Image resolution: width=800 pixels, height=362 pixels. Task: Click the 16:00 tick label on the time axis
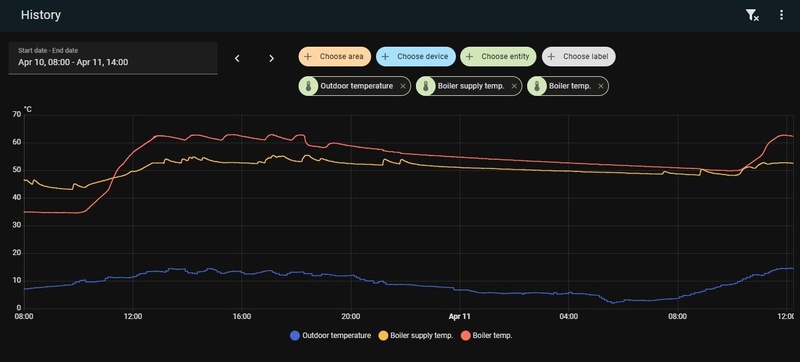(242, 317)
